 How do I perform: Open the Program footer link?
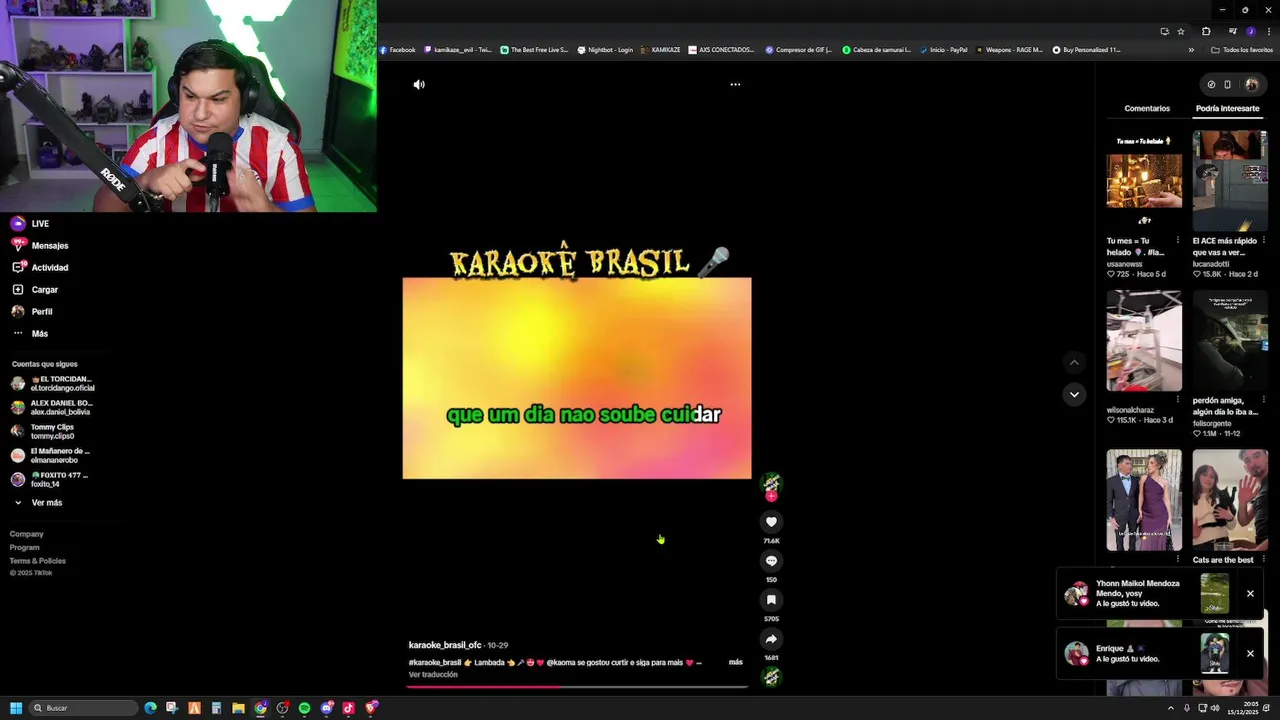[25, 548]
